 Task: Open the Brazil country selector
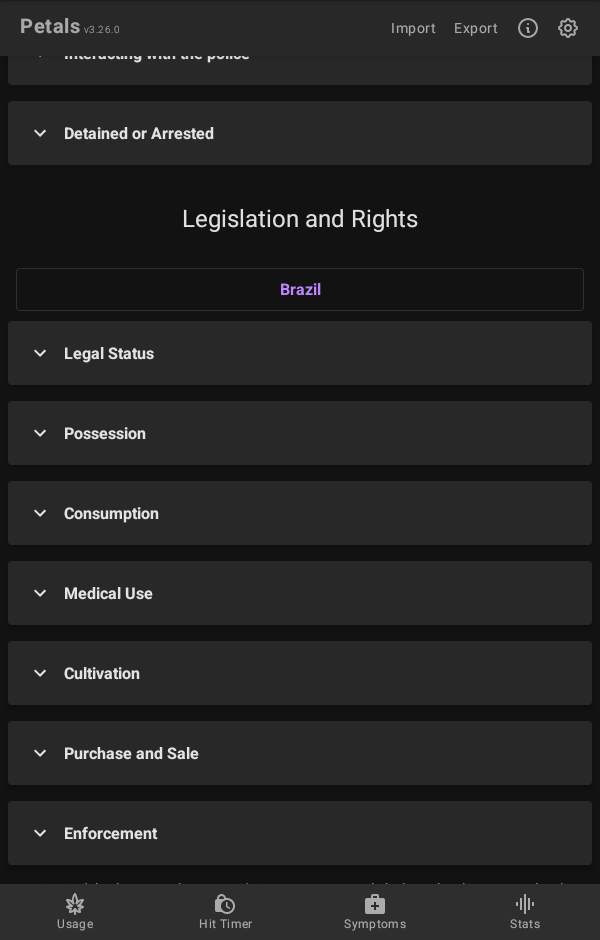(x=300, y=290)
